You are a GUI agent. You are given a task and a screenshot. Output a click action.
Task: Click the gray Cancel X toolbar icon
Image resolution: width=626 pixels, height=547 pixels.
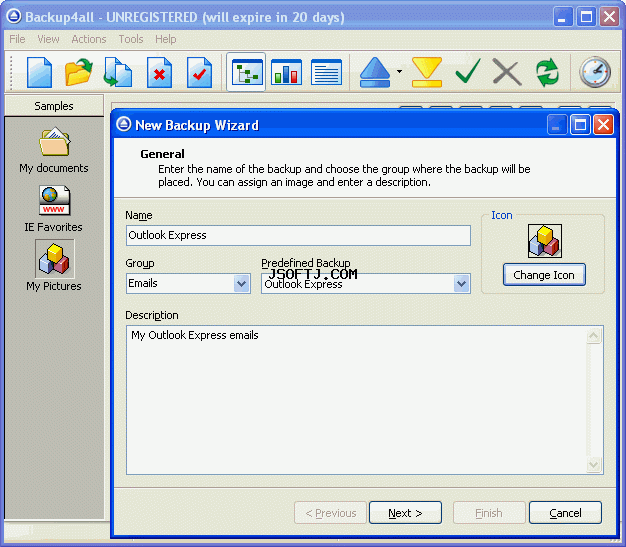[507, 72]
